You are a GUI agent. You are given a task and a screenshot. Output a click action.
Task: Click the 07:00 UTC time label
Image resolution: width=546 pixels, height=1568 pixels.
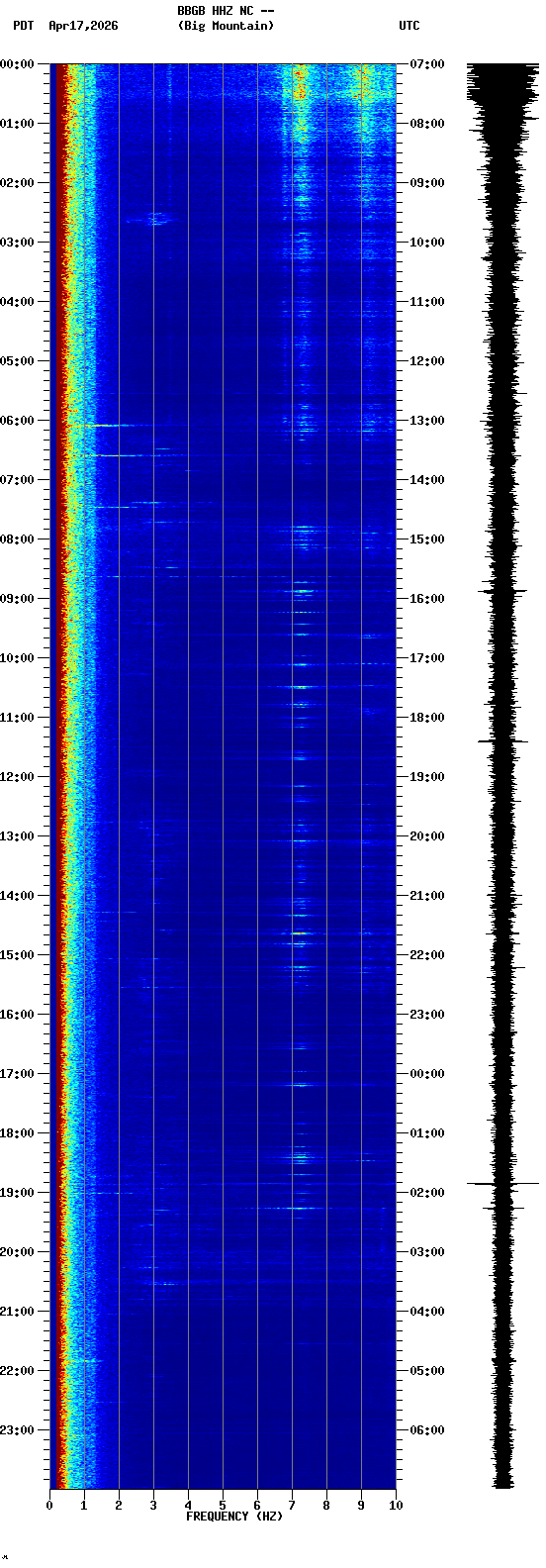(426, 64)
